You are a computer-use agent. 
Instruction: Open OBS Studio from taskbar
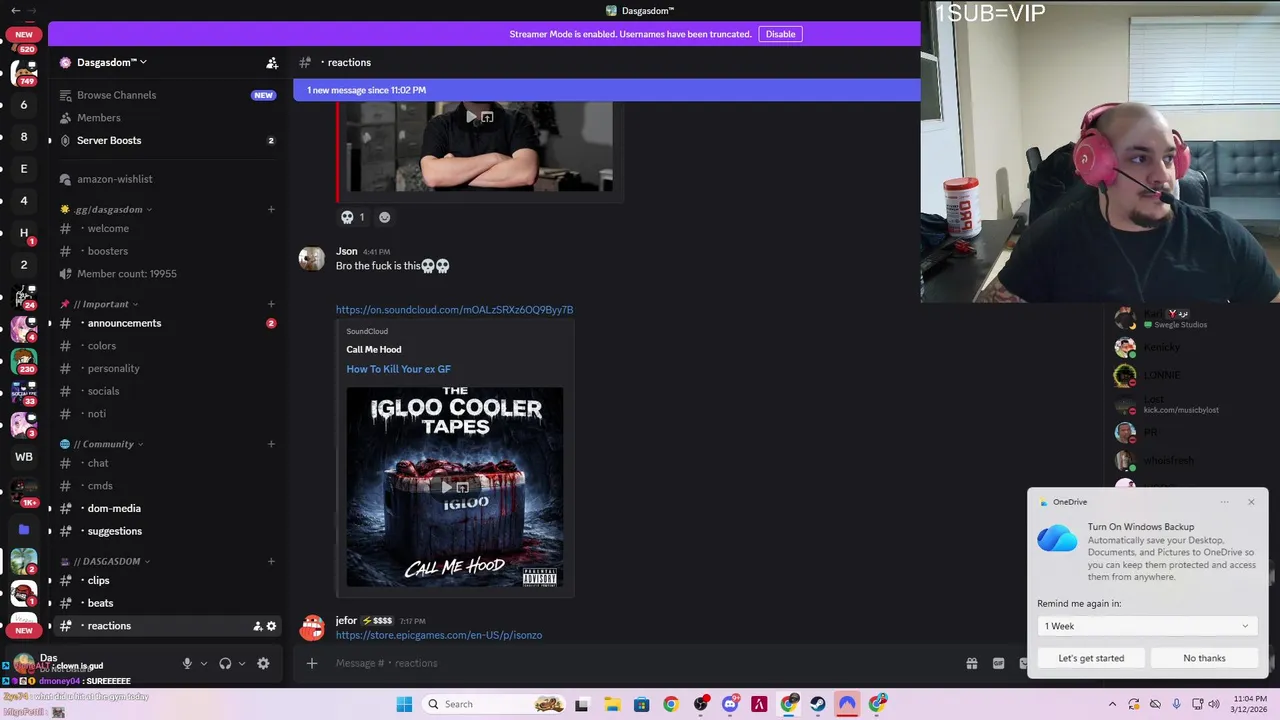700,704
